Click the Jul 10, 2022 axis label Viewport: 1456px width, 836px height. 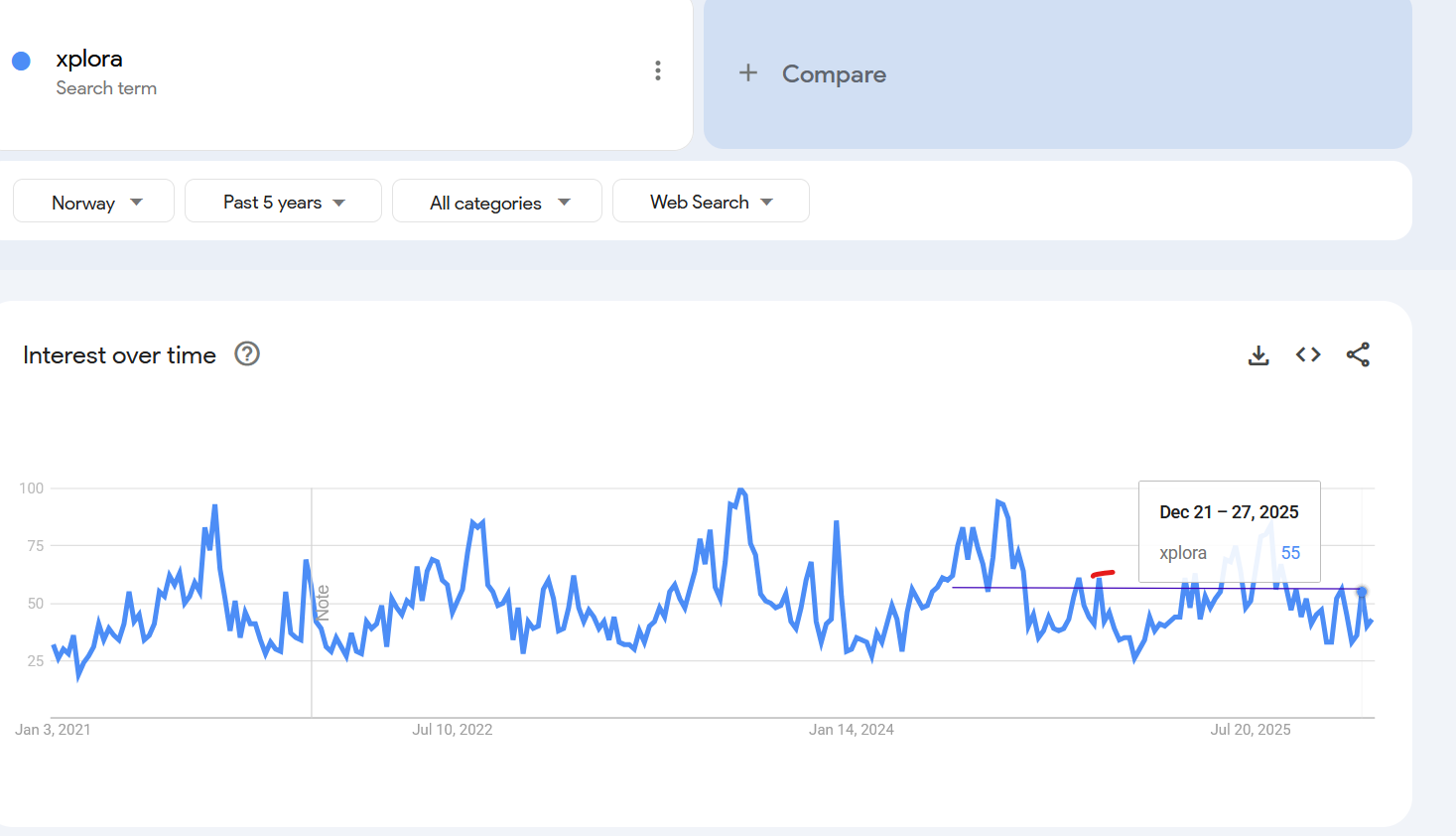[x=453, y=730]
